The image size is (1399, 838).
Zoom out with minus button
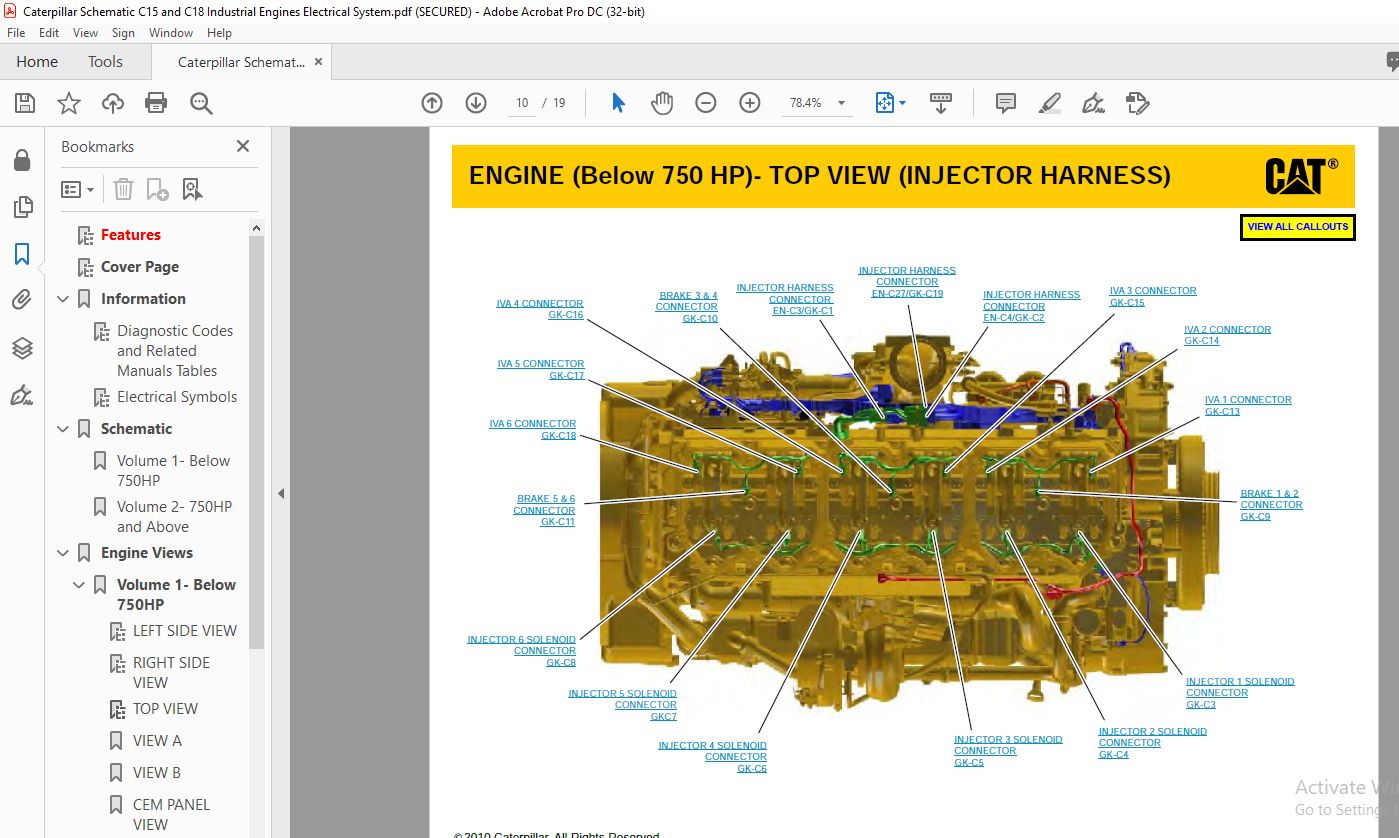pos(706,103)
